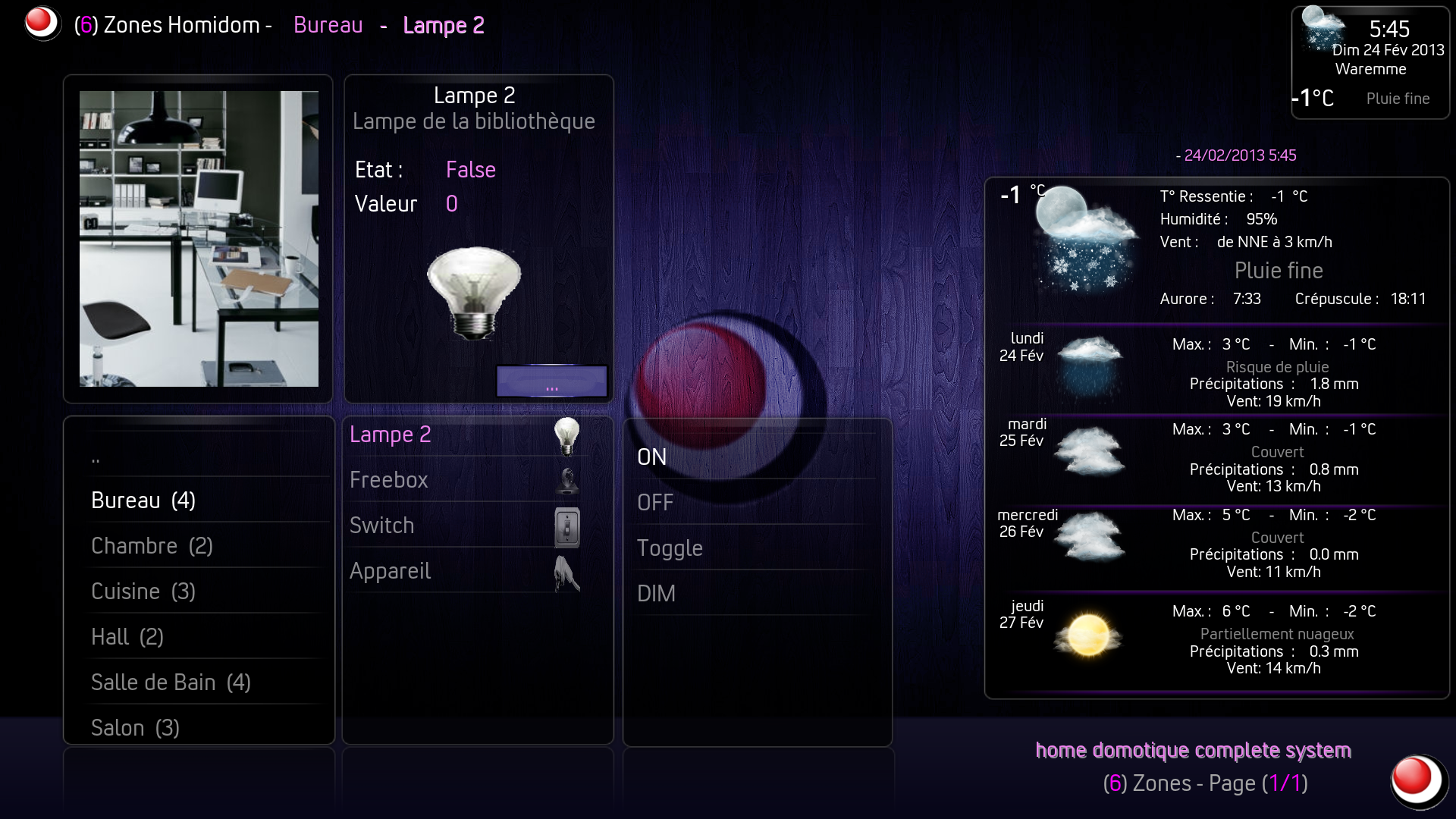
Task: Click Bureau breadcrumb in header
Action: point(328,25)
